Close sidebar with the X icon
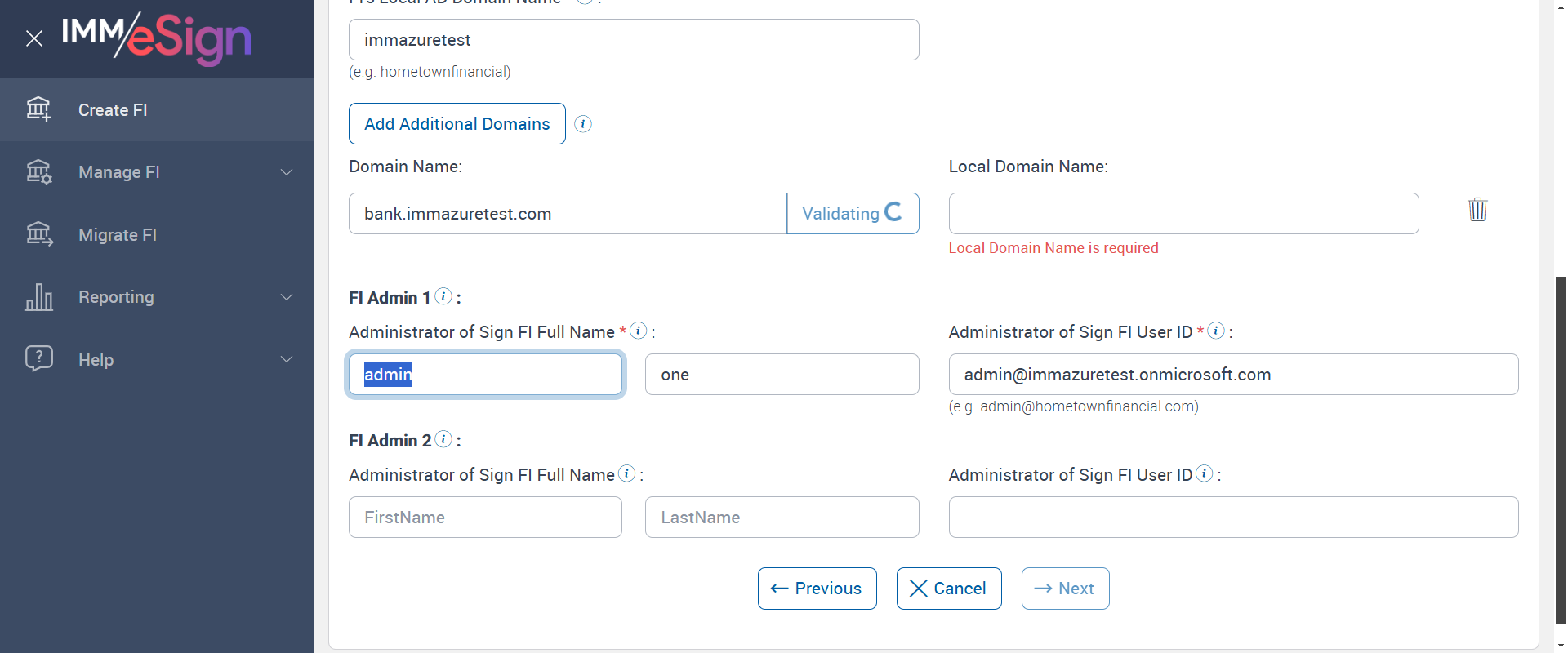Image resolution: width=1568 pixels, height=653 pixels. click(x=34, y=38)
